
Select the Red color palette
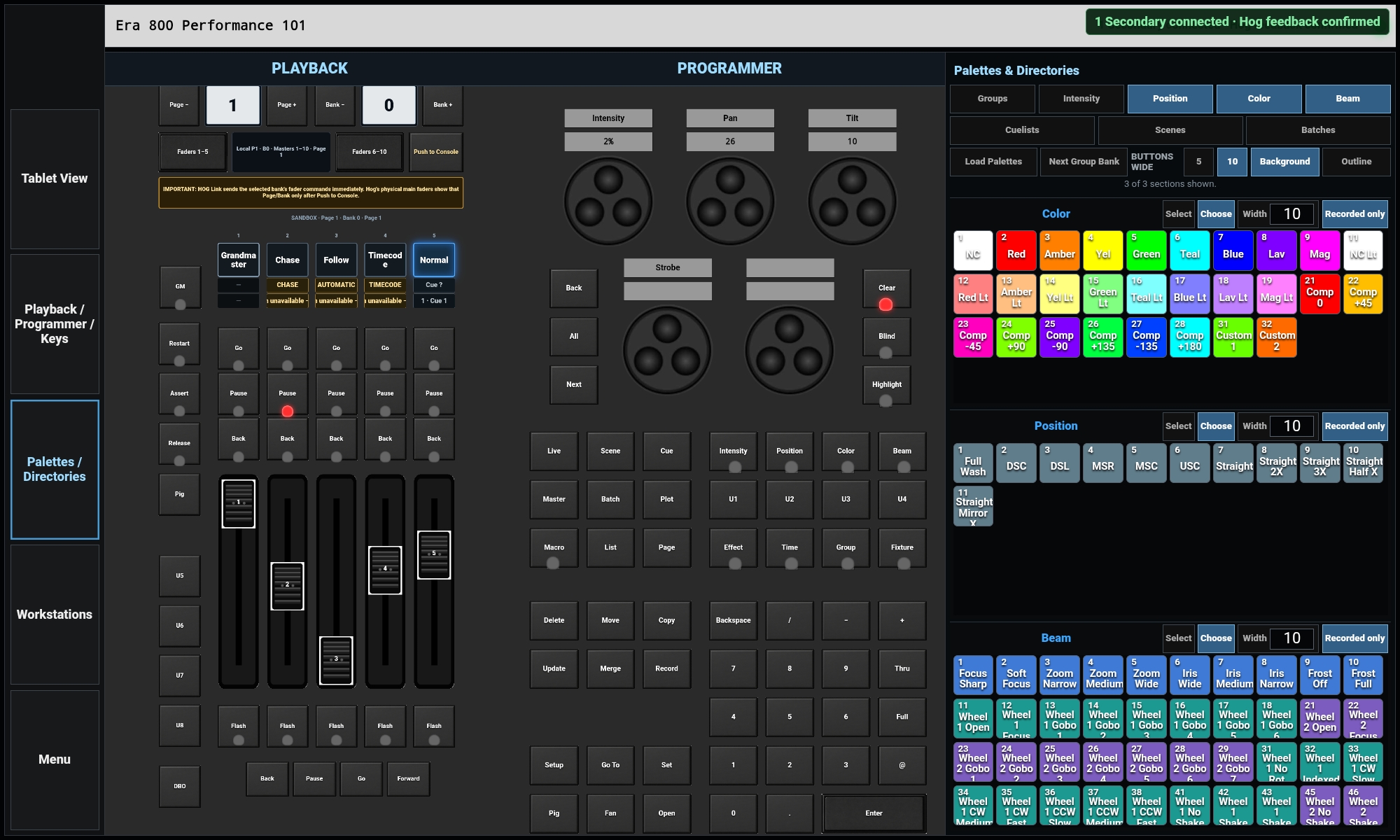pyautogui.click(x=1016, y=251)
